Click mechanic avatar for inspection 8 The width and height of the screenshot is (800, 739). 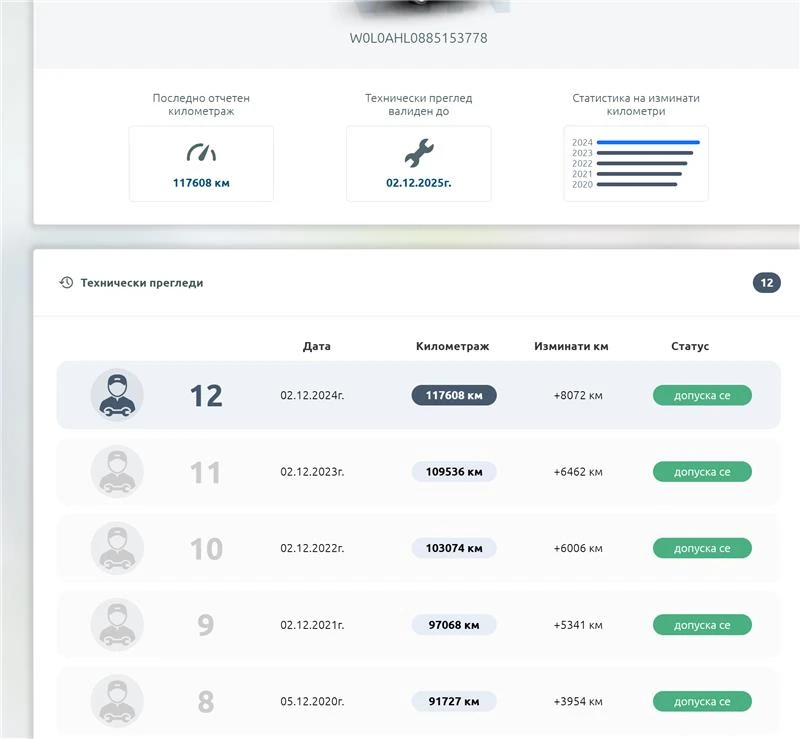[x=117, y=701]
